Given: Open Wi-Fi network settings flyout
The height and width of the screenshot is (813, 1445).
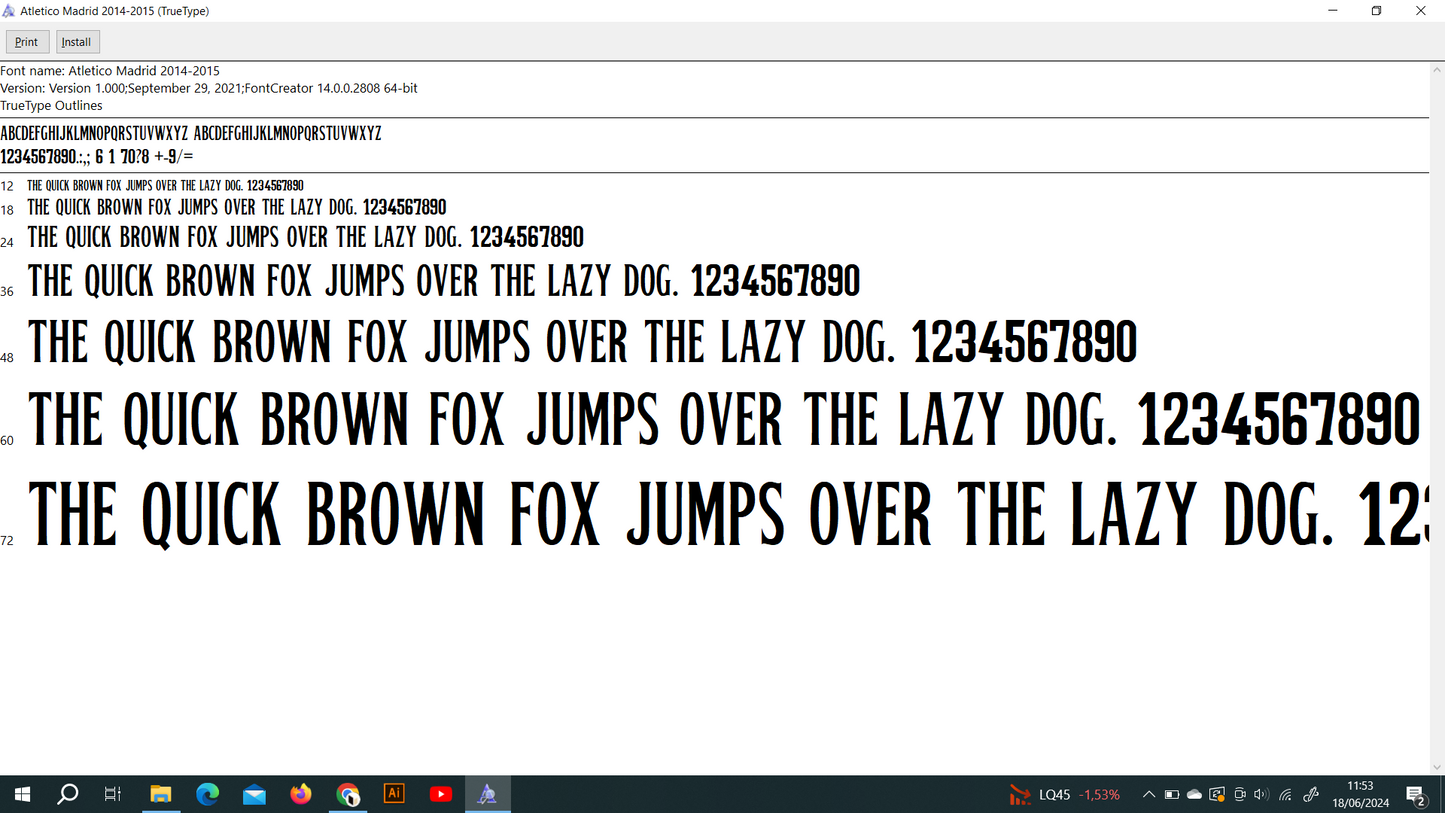Looking at the screenshot, I should (x=1286, y=795).
